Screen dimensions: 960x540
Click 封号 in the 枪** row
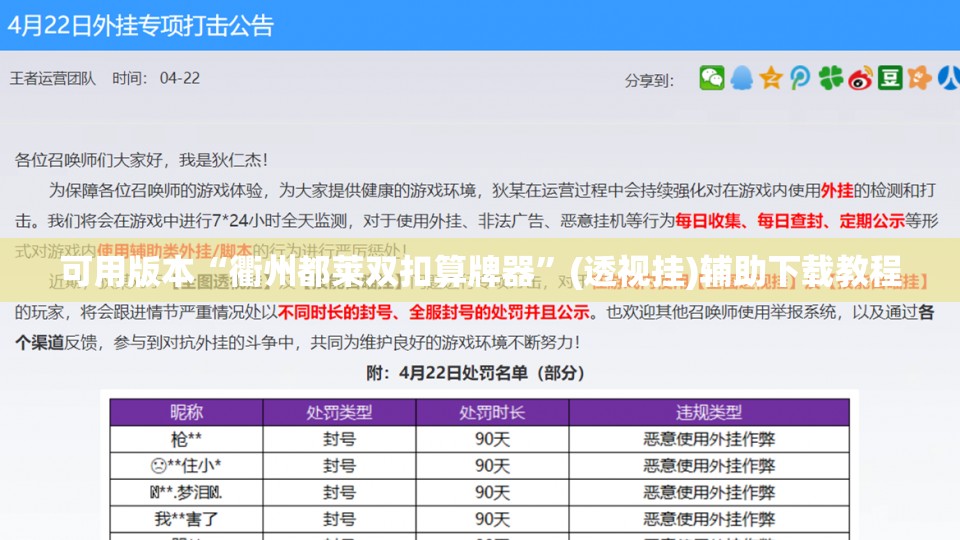[339, 439]
